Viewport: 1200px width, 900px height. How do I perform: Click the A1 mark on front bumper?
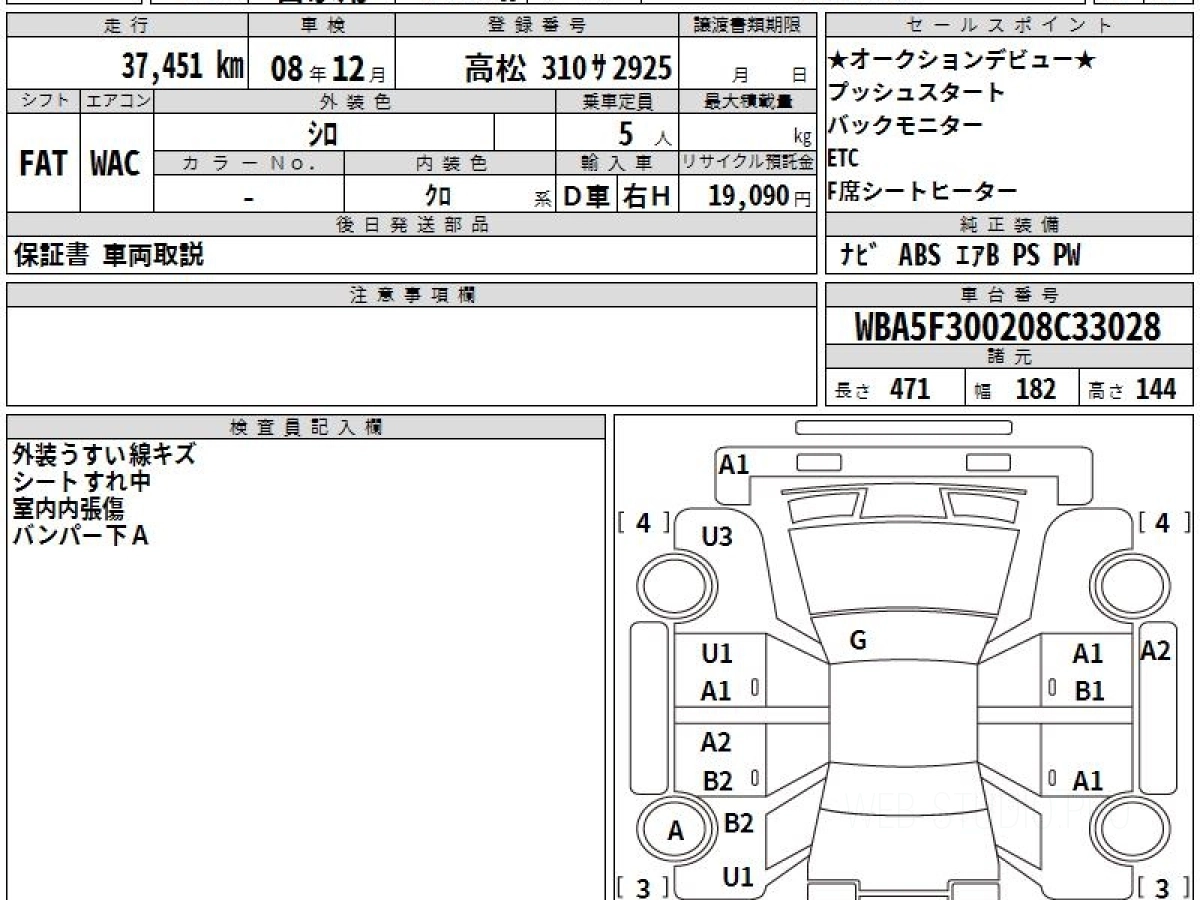click(734, 464)
